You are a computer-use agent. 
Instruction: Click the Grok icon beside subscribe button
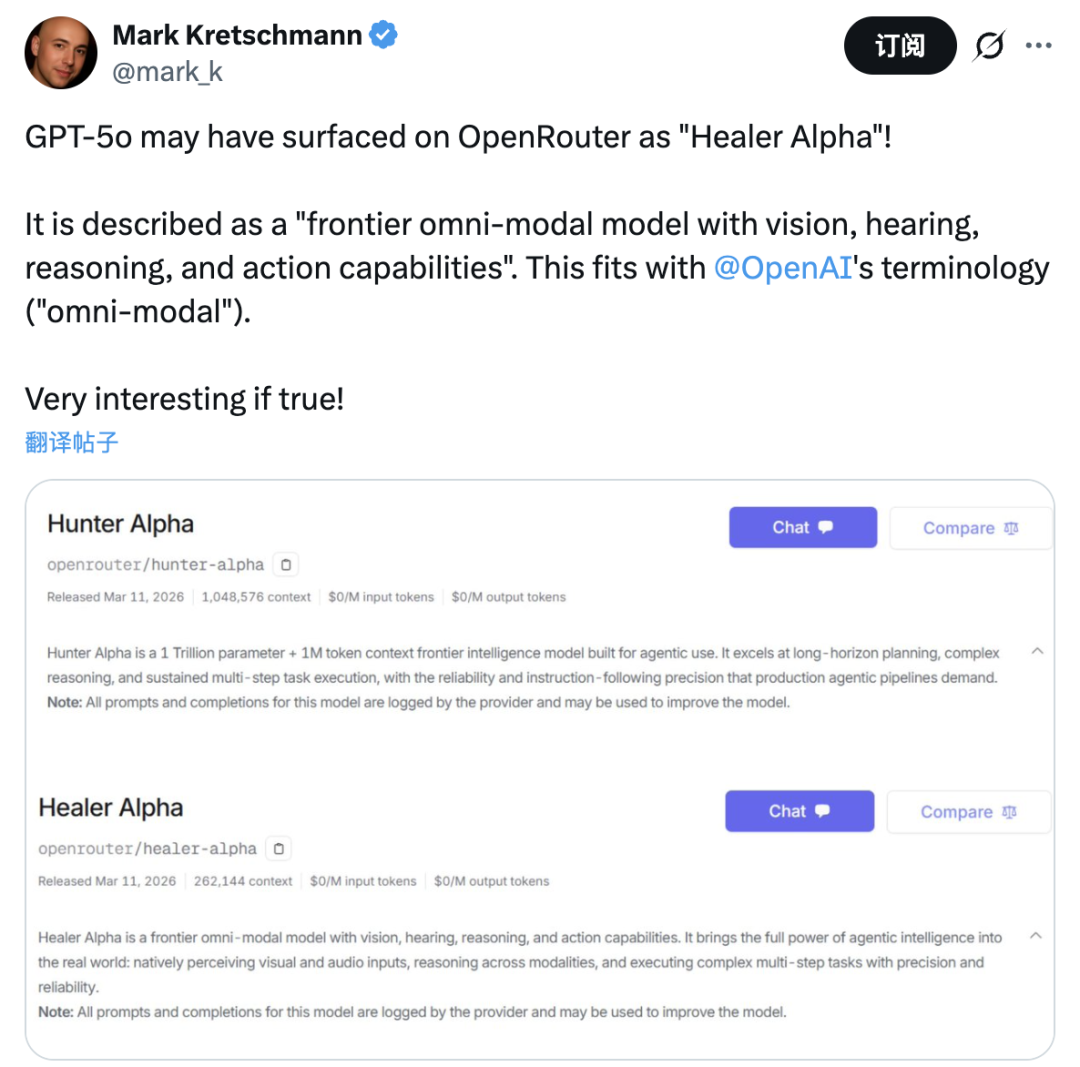tap(989, 46)
